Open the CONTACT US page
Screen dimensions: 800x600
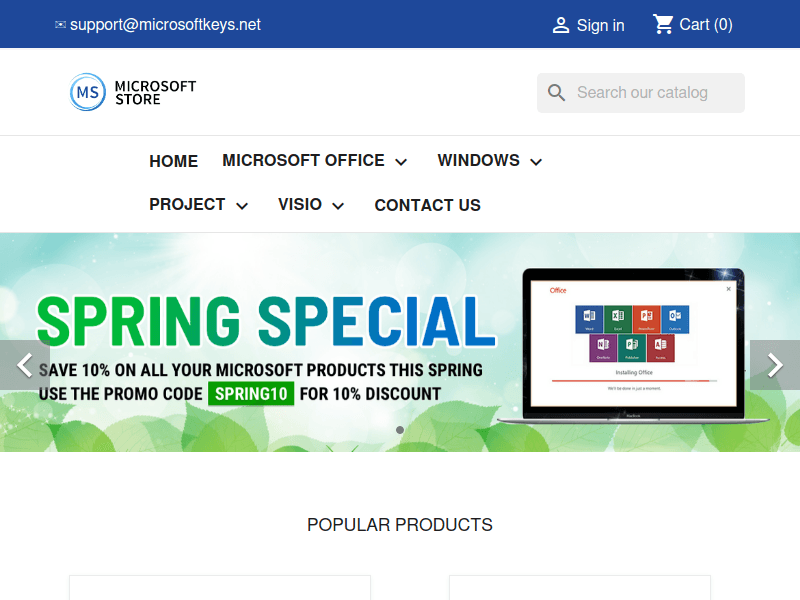pos(428,205)
